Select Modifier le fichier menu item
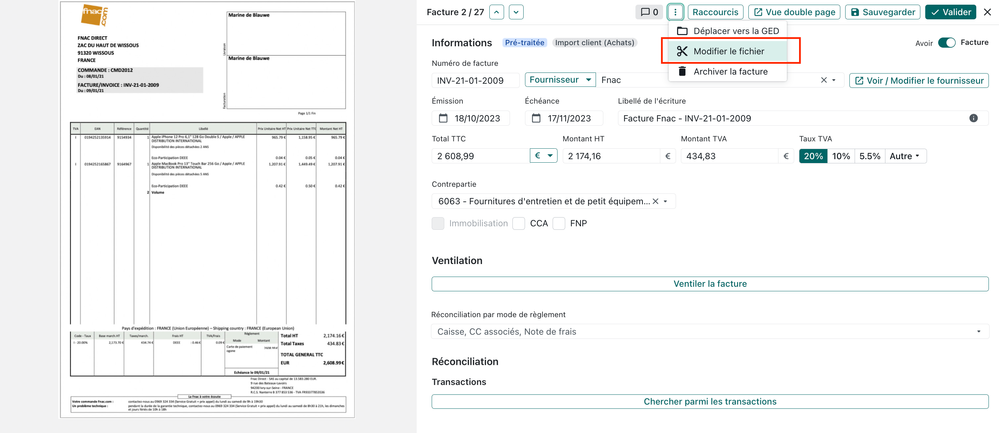Screen dimensions: 999x433 pos(728,51)
